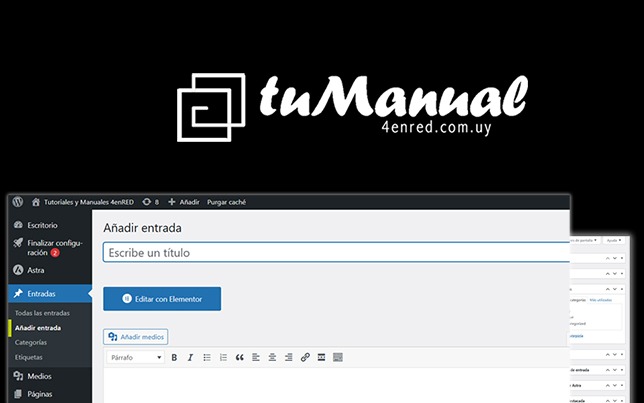Insert or edit a link

coord(305,357)
